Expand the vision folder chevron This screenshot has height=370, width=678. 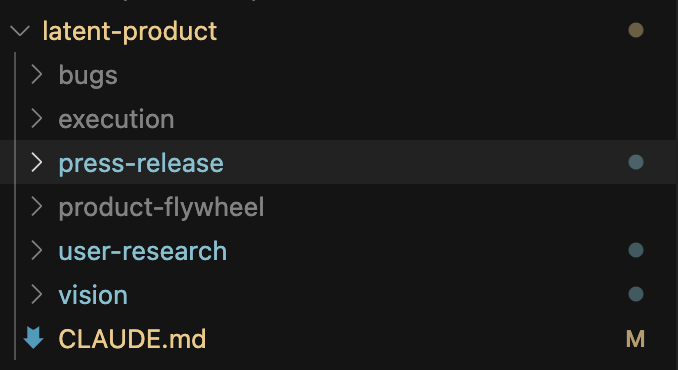[37, 295]
